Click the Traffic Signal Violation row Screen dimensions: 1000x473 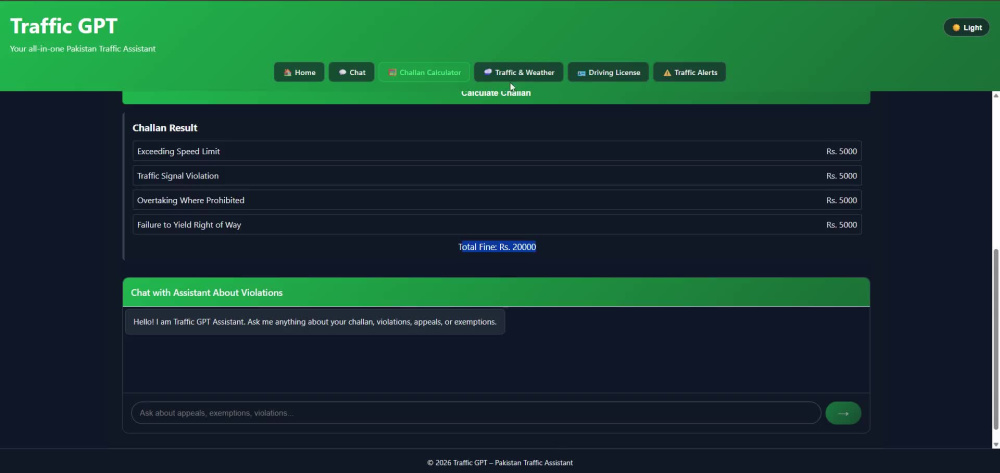[497, 175]
